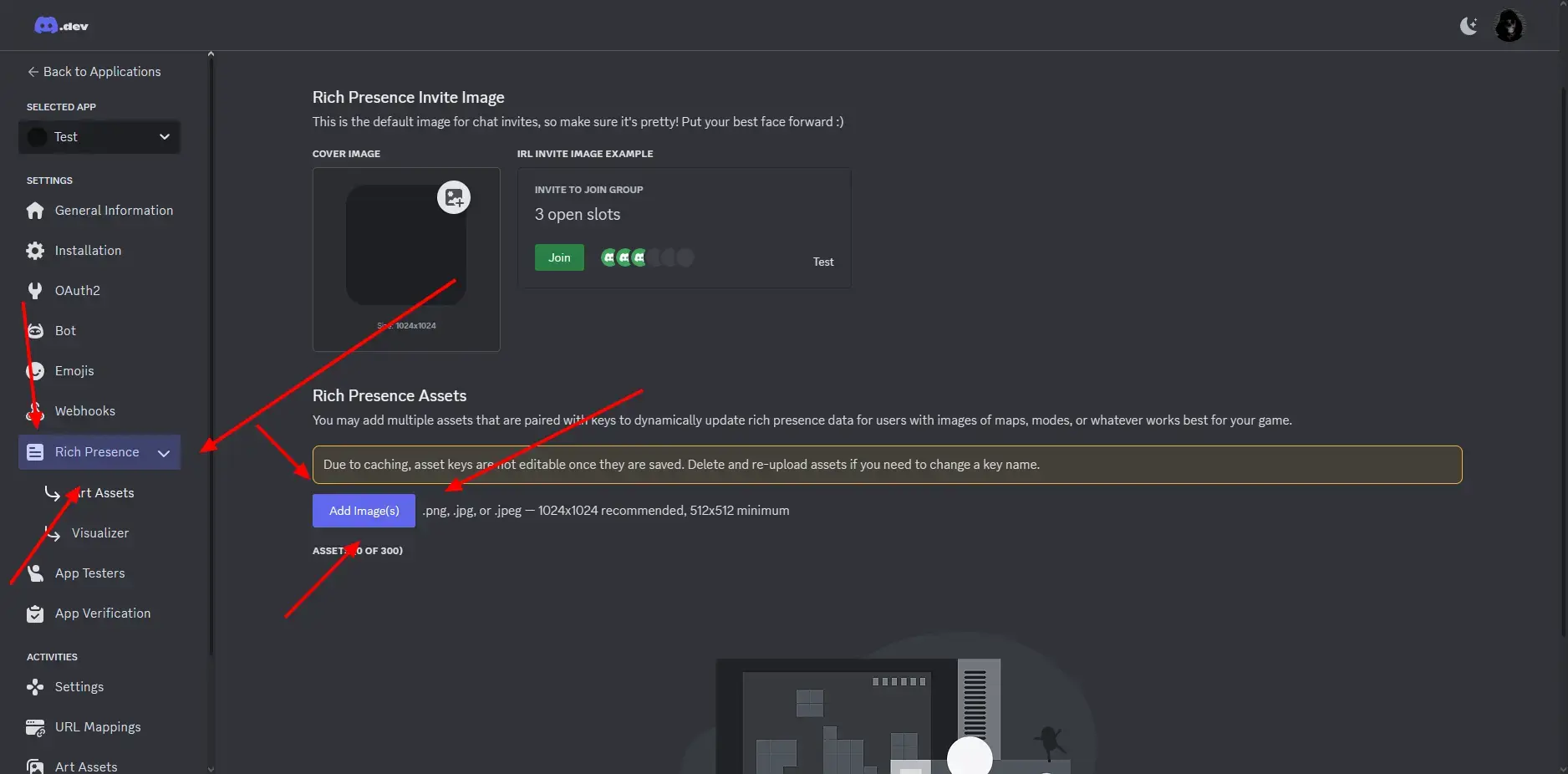Toggle dark/light theme moon icon

(1468, 26)
